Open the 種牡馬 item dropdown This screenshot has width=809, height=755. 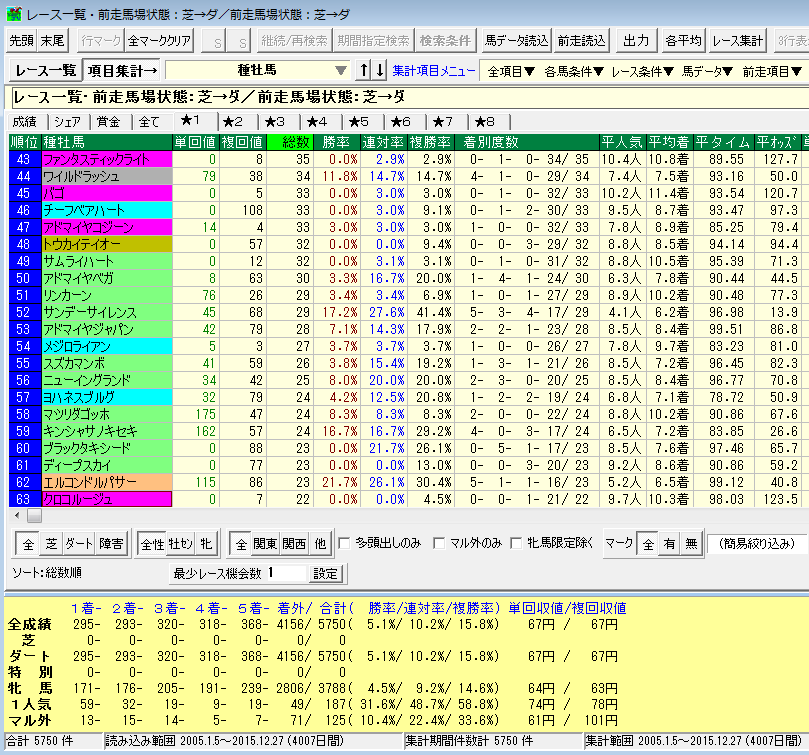[x=257, y=70]
